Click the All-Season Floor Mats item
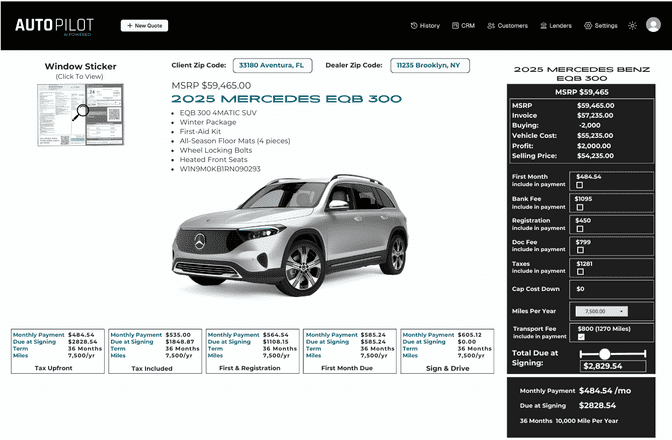Viewport: 672px width, 440px height. [x=235, y=141]
